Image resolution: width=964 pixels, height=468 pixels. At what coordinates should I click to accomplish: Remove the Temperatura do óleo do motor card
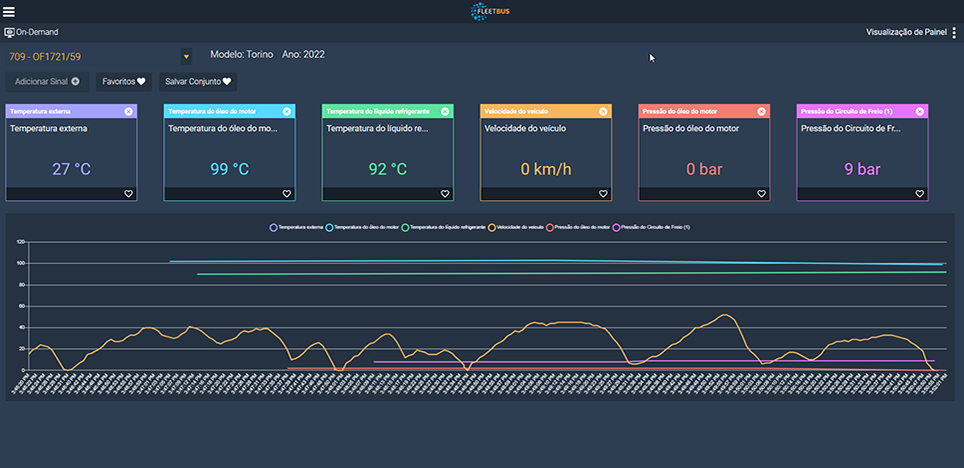(x=287, y=111)
